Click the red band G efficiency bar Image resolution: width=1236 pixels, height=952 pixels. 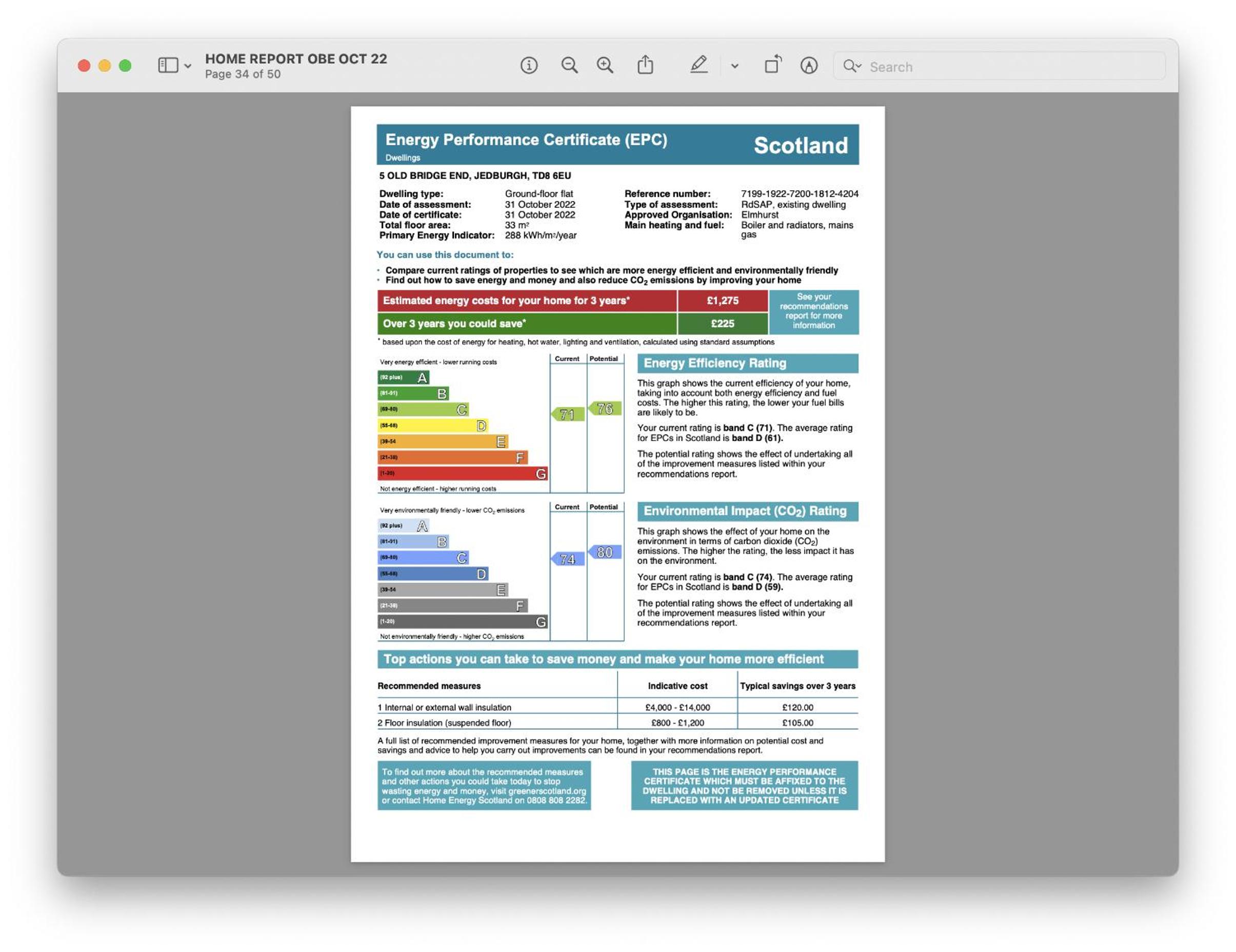[463, 474]
